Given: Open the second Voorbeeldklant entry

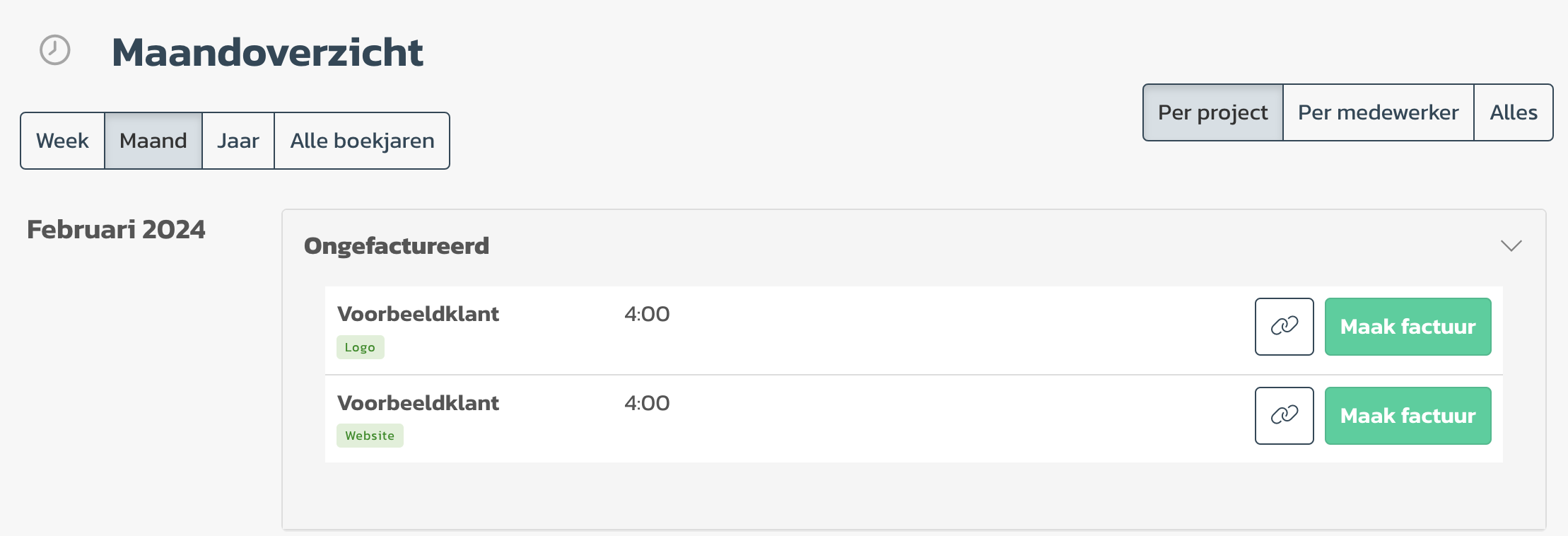Looking at the screenshot, I should [418, 403].
